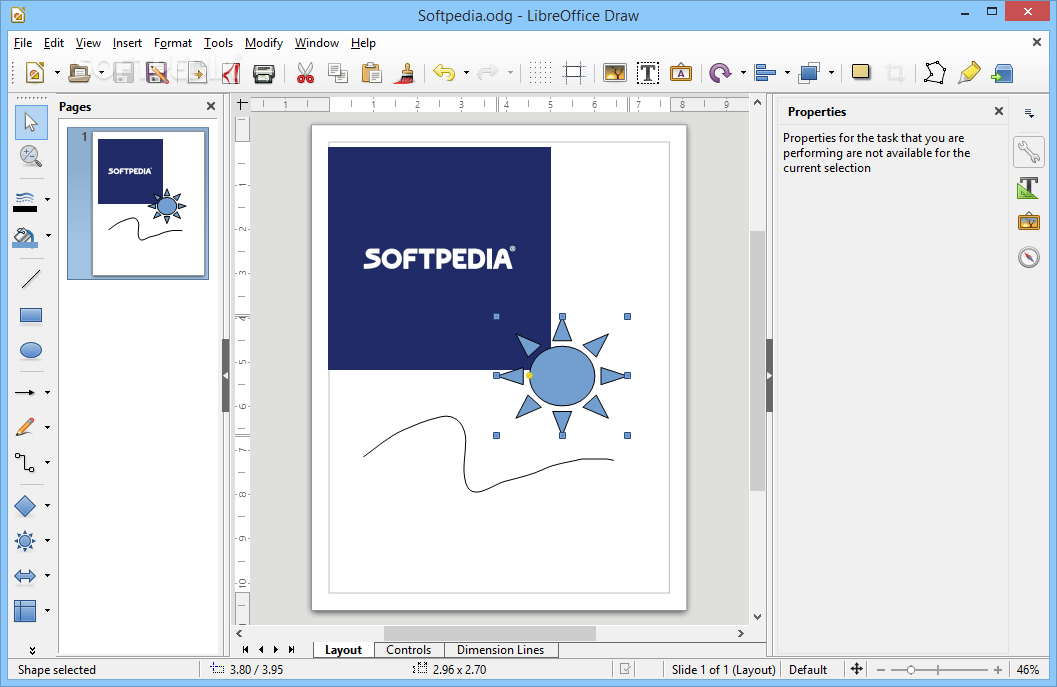Pick the Block Arrows tool

pos(26,576)
